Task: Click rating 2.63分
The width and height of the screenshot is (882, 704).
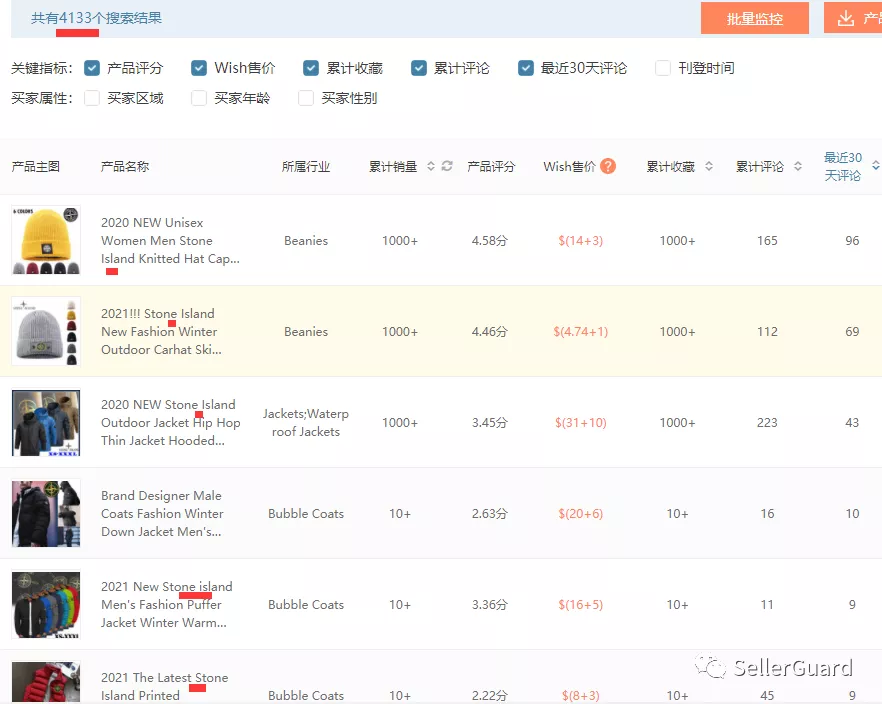Action: (490, 514)
